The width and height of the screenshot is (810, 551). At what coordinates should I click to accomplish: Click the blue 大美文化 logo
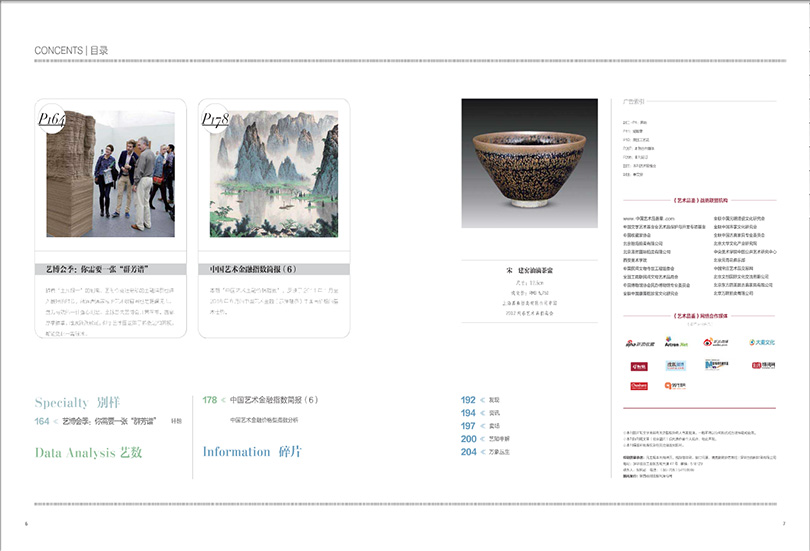tap(762, 342)
